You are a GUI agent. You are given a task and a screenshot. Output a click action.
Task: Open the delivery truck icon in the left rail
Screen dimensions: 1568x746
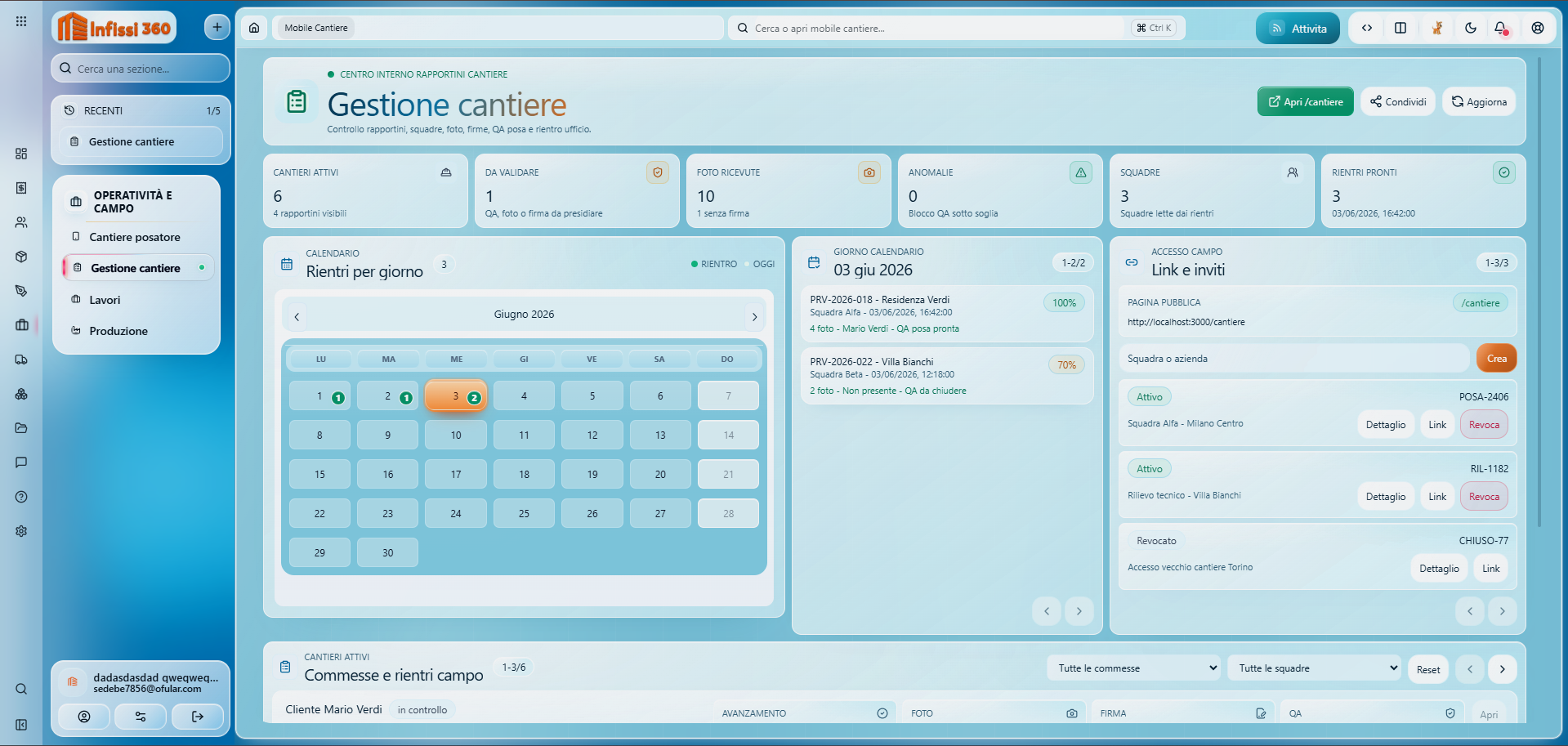[x=21, y=360]
